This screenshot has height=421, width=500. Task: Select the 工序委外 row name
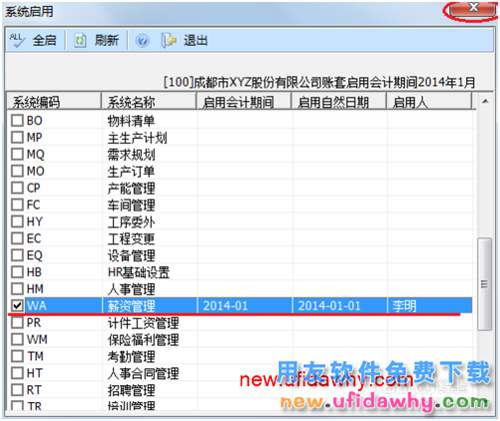[131, 222]
